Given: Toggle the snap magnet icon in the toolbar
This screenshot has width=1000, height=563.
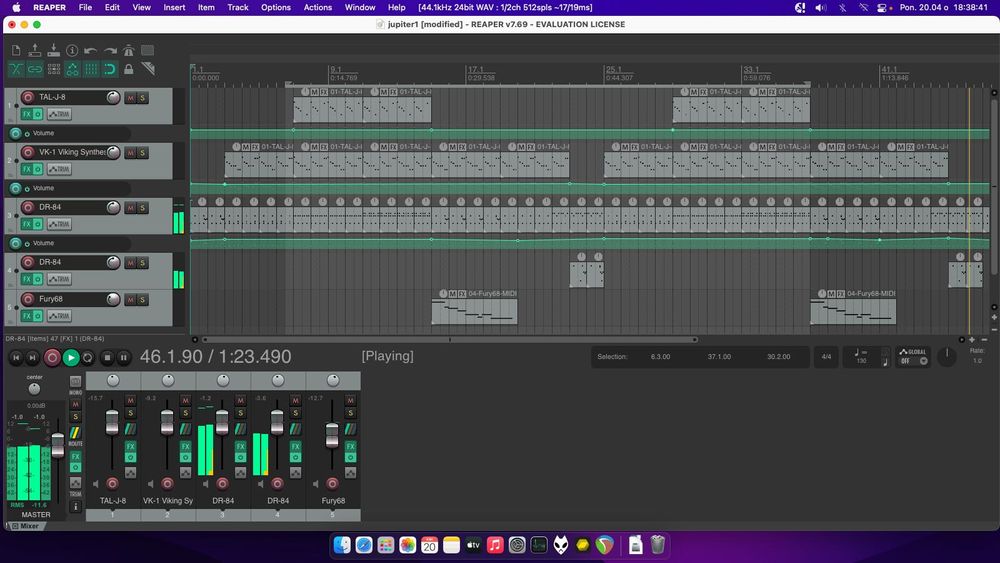Looking at the screenshot, I should pos(109,69).
